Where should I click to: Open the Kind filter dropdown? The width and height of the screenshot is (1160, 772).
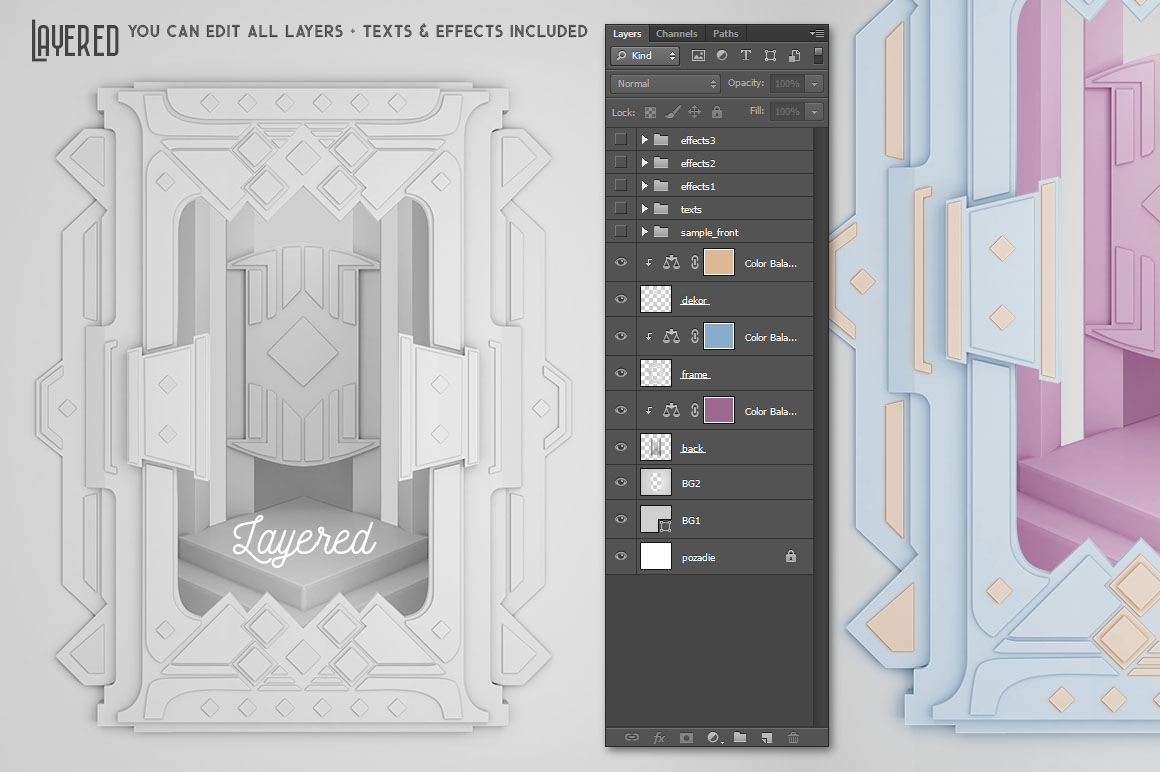[646, 56]
